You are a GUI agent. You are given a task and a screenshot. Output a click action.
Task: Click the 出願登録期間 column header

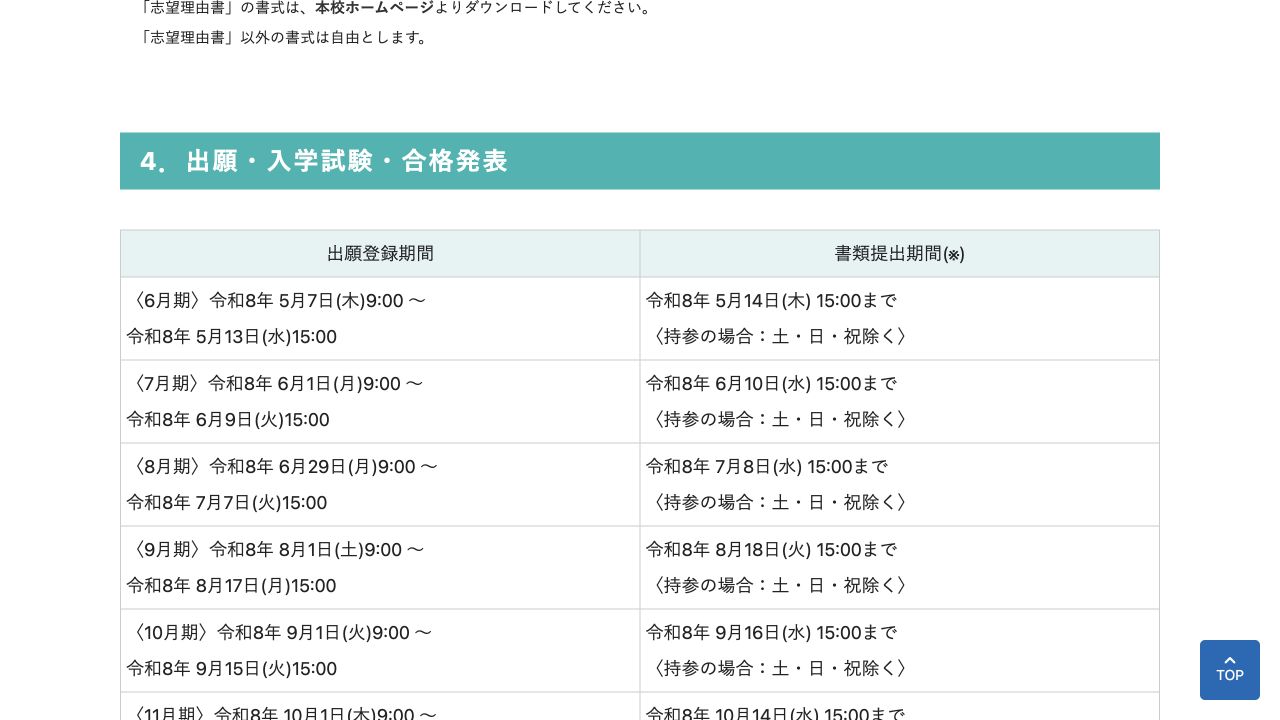(380, 254)
